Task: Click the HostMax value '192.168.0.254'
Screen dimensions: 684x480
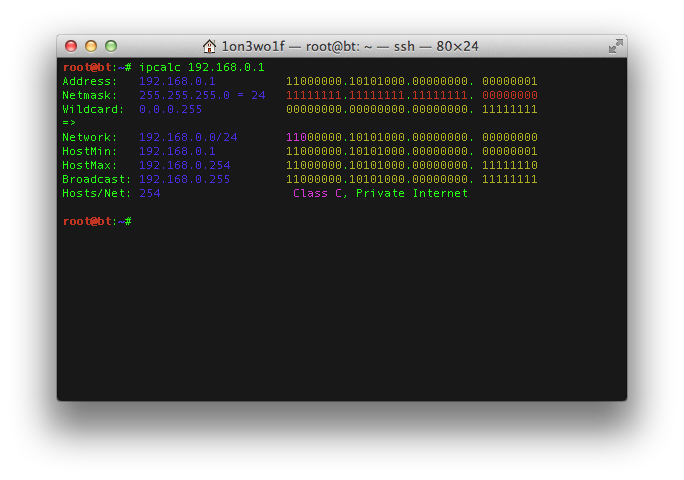Action: tap(185, 165)
